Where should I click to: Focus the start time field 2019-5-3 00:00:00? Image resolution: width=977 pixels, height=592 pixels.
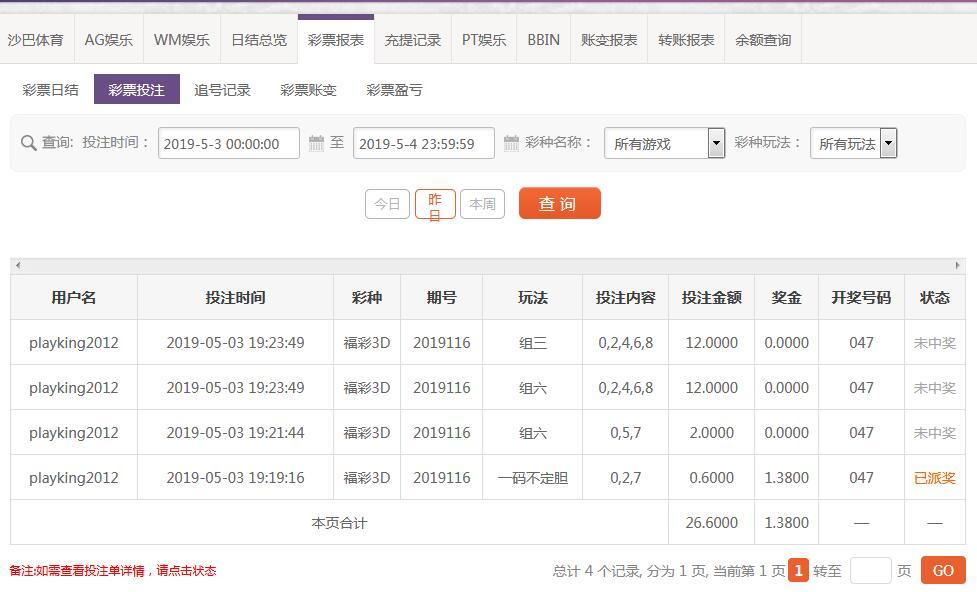[x=229, y=143]
